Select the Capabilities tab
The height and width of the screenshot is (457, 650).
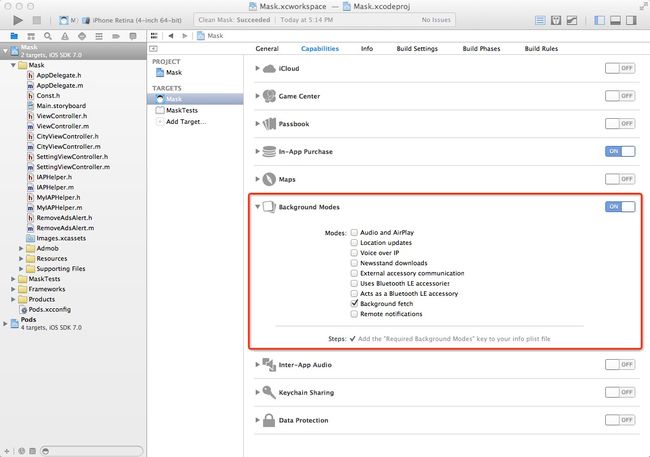click(320, 49)
